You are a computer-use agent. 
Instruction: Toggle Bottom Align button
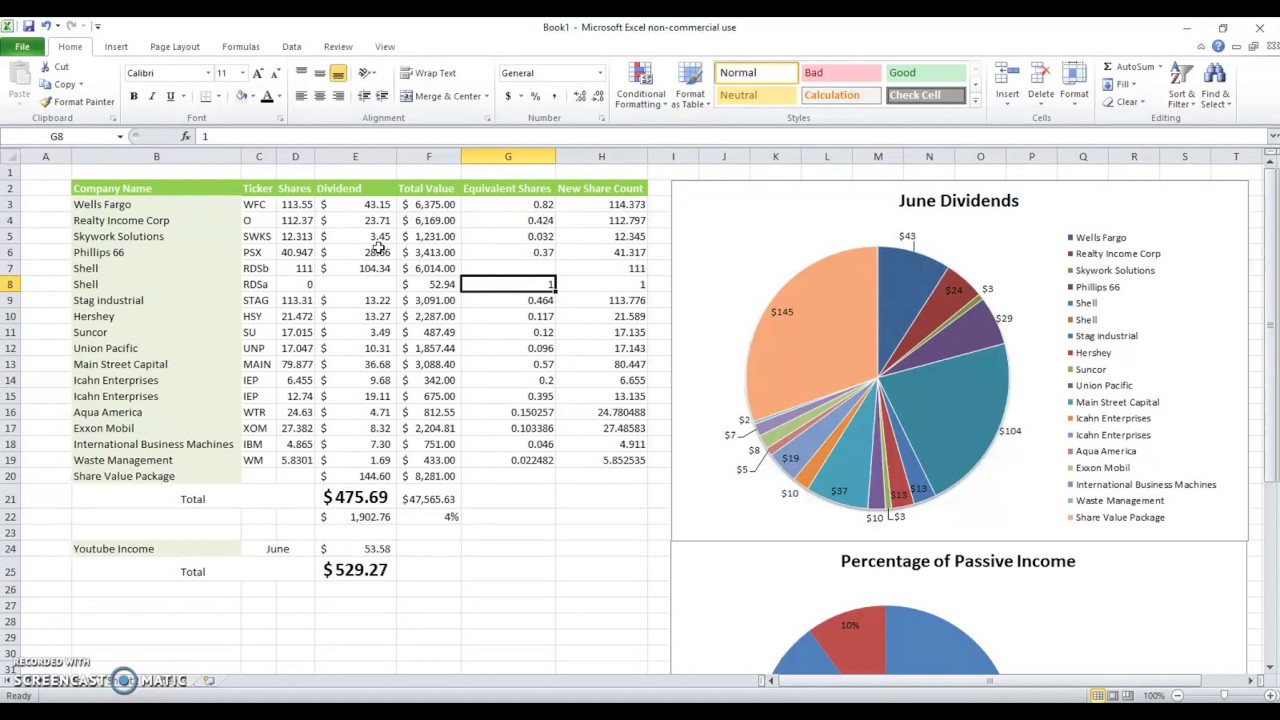[x=338, y=73]
